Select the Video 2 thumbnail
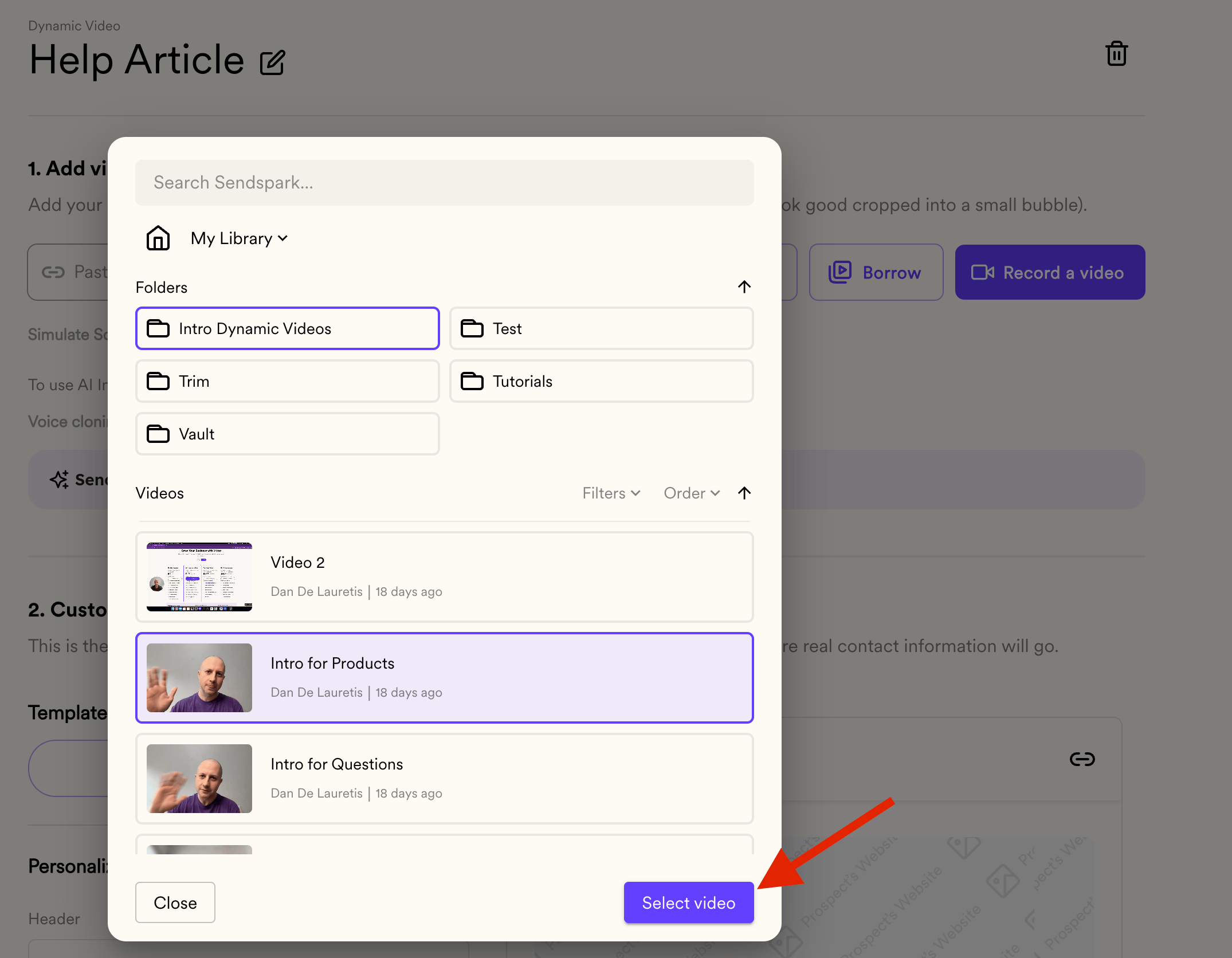 199,577
